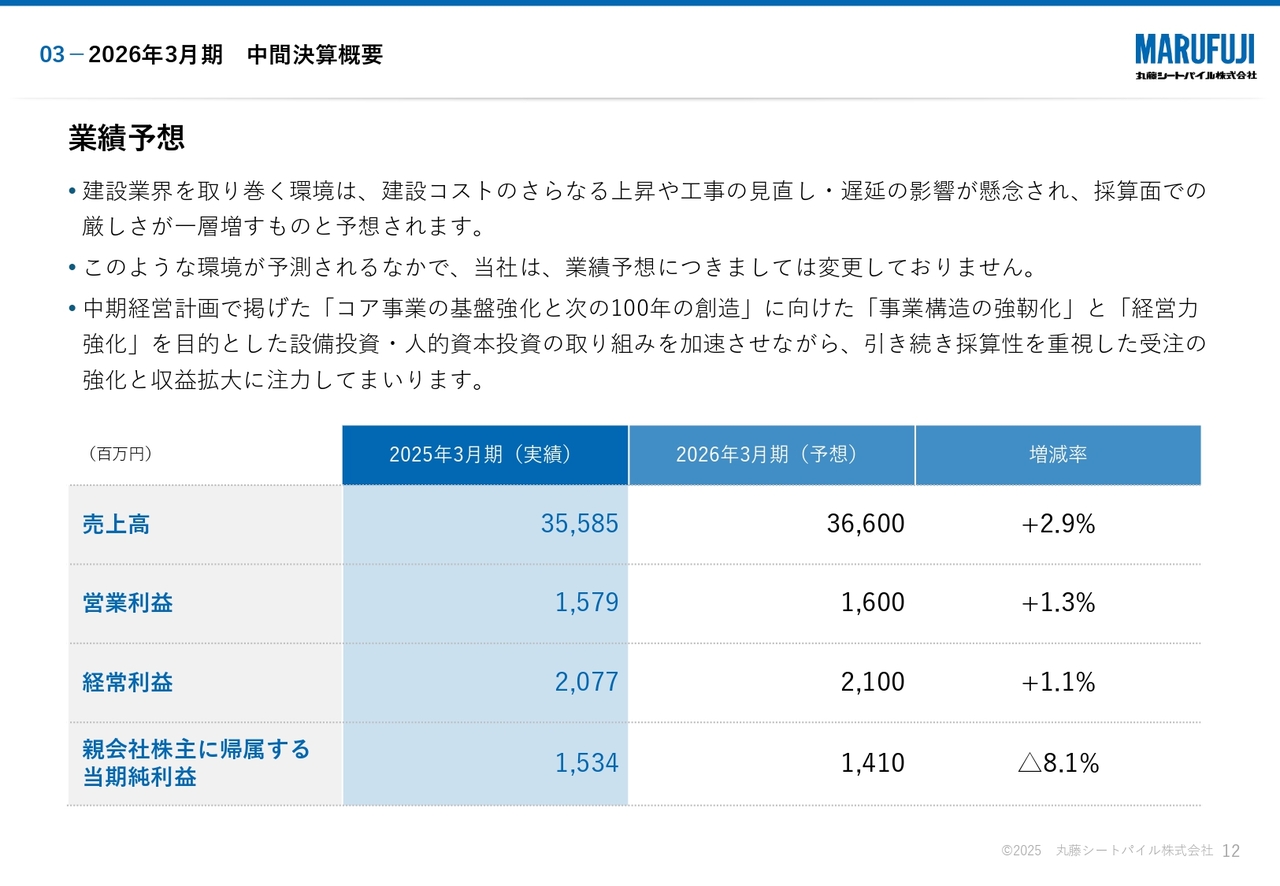The height and width of the screenshot is (886, 1280).
Task: Click the page number 12
Action: pos(1231,851)
